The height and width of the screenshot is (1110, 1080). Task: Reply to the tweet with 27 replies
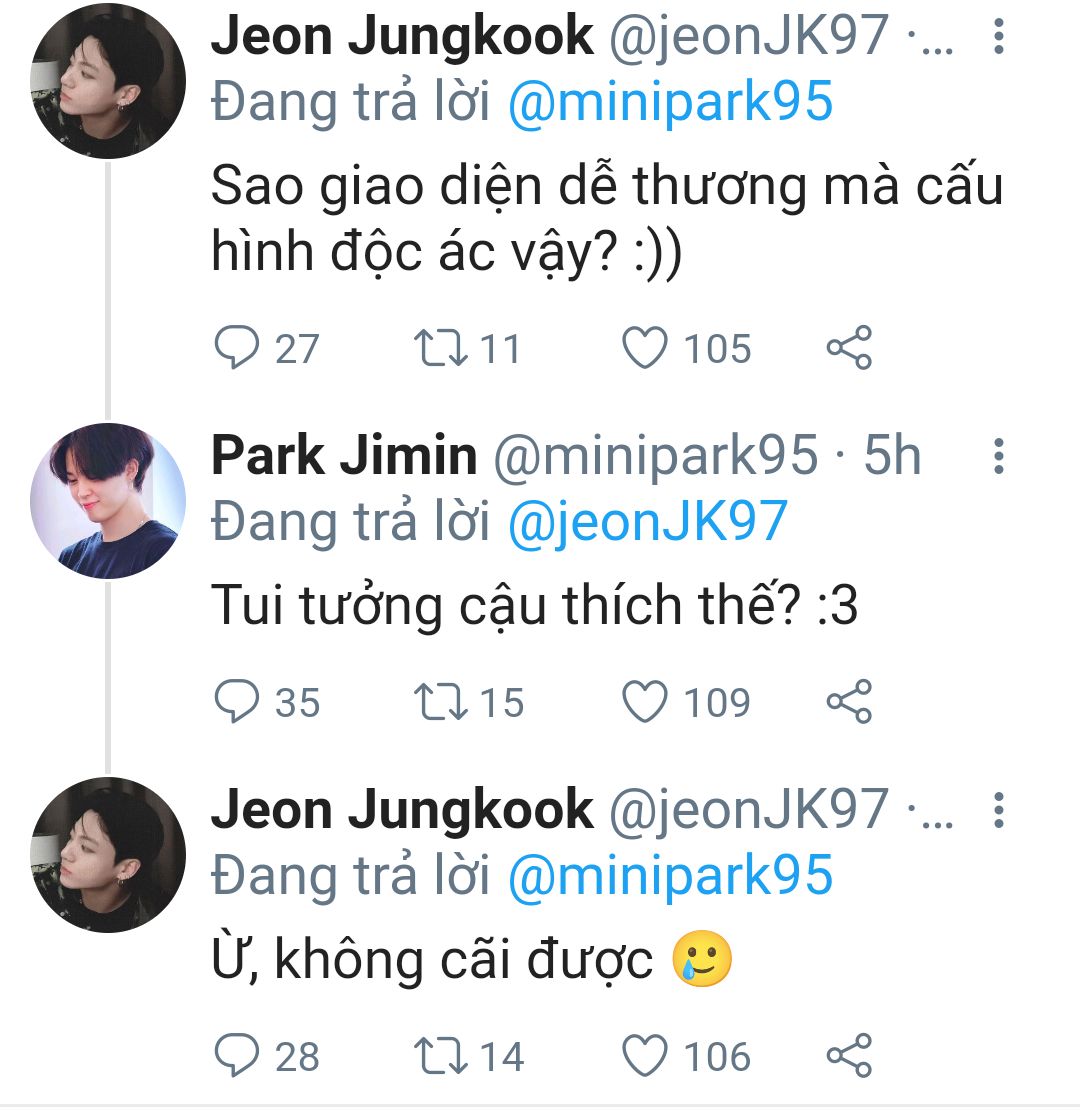click(237, 348)
